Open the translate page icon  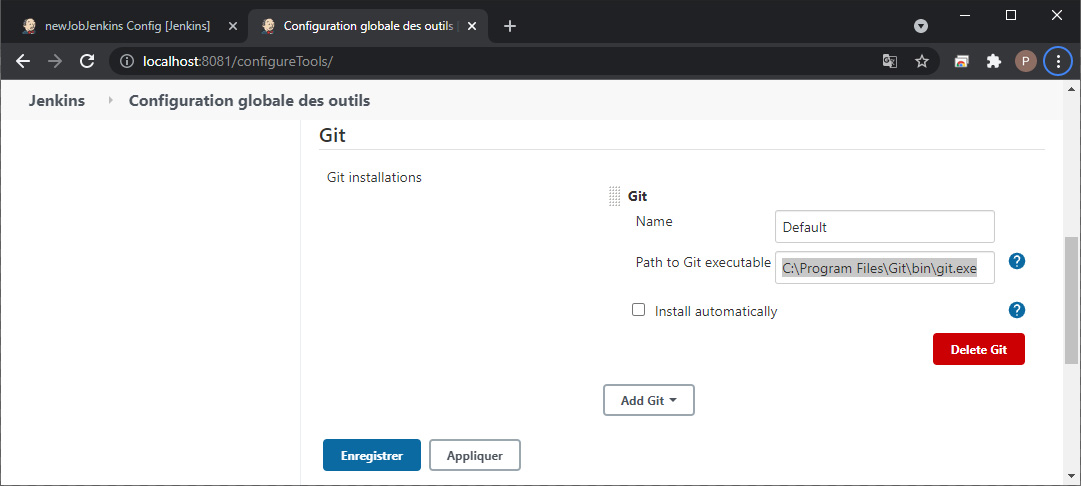coord(890,61)
